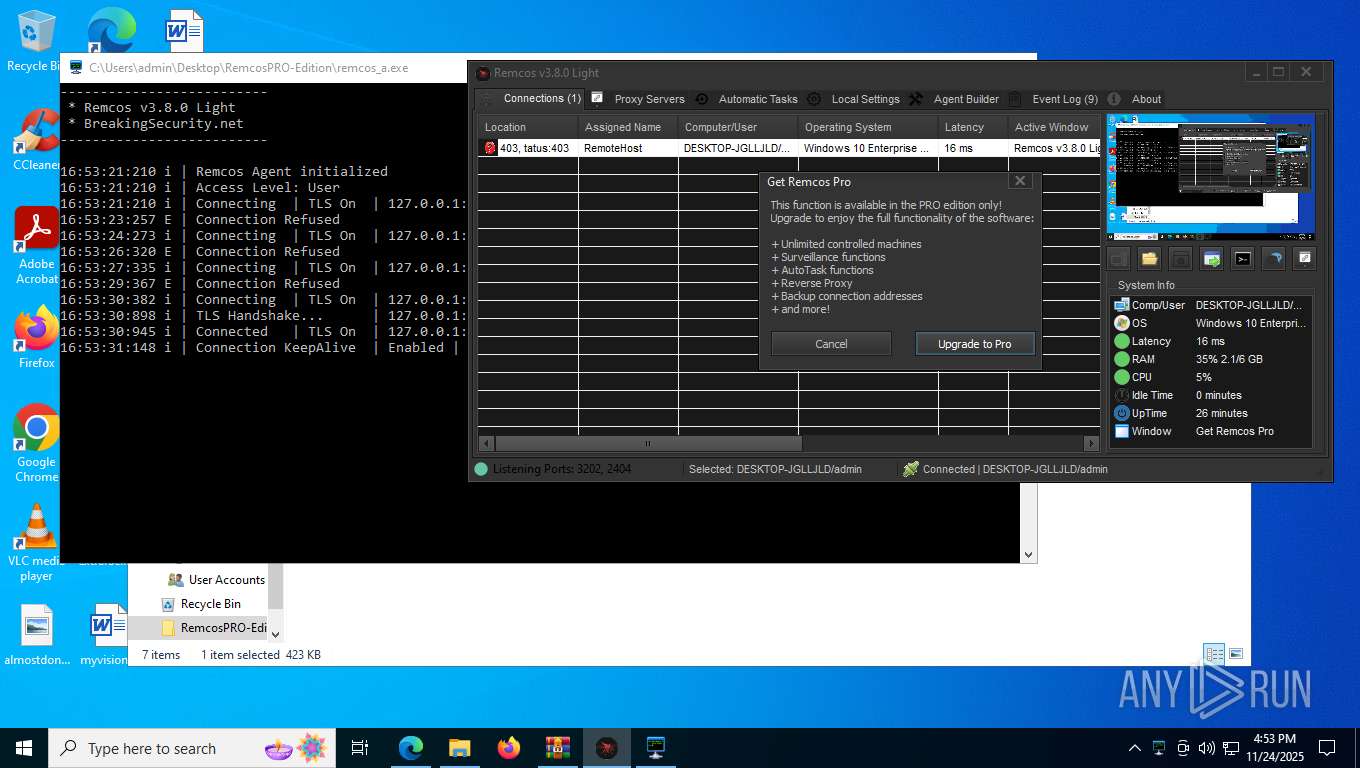1360x768 pixels.
Task: Open the Local Settings tab
Action: 854,98
